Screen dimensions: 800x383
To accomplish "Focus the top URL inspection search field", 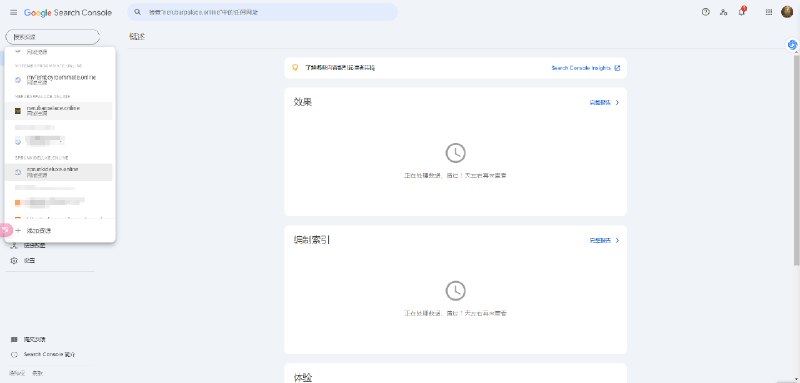I will point(262,12).
